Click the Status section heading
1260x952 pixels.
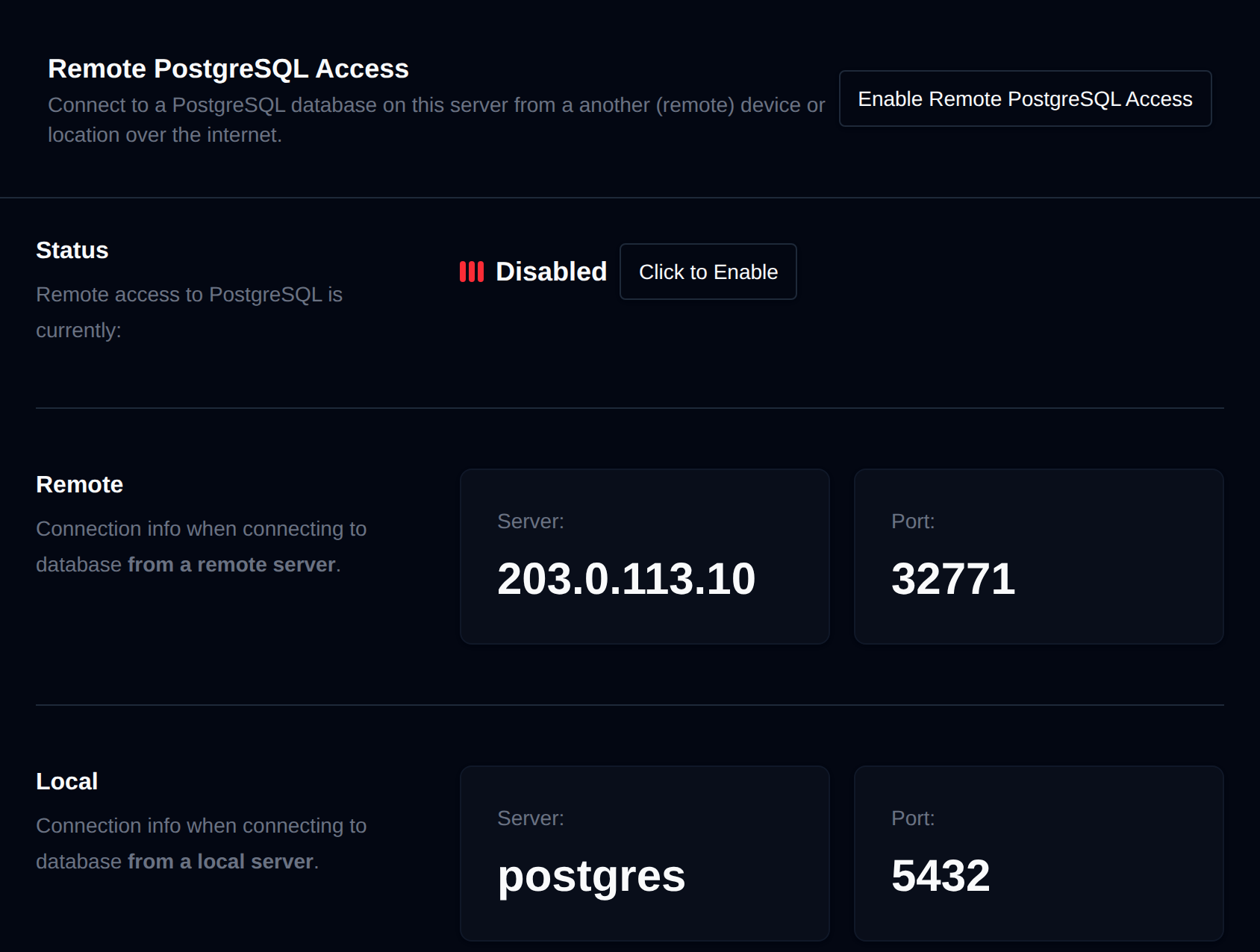coord(72,250)
